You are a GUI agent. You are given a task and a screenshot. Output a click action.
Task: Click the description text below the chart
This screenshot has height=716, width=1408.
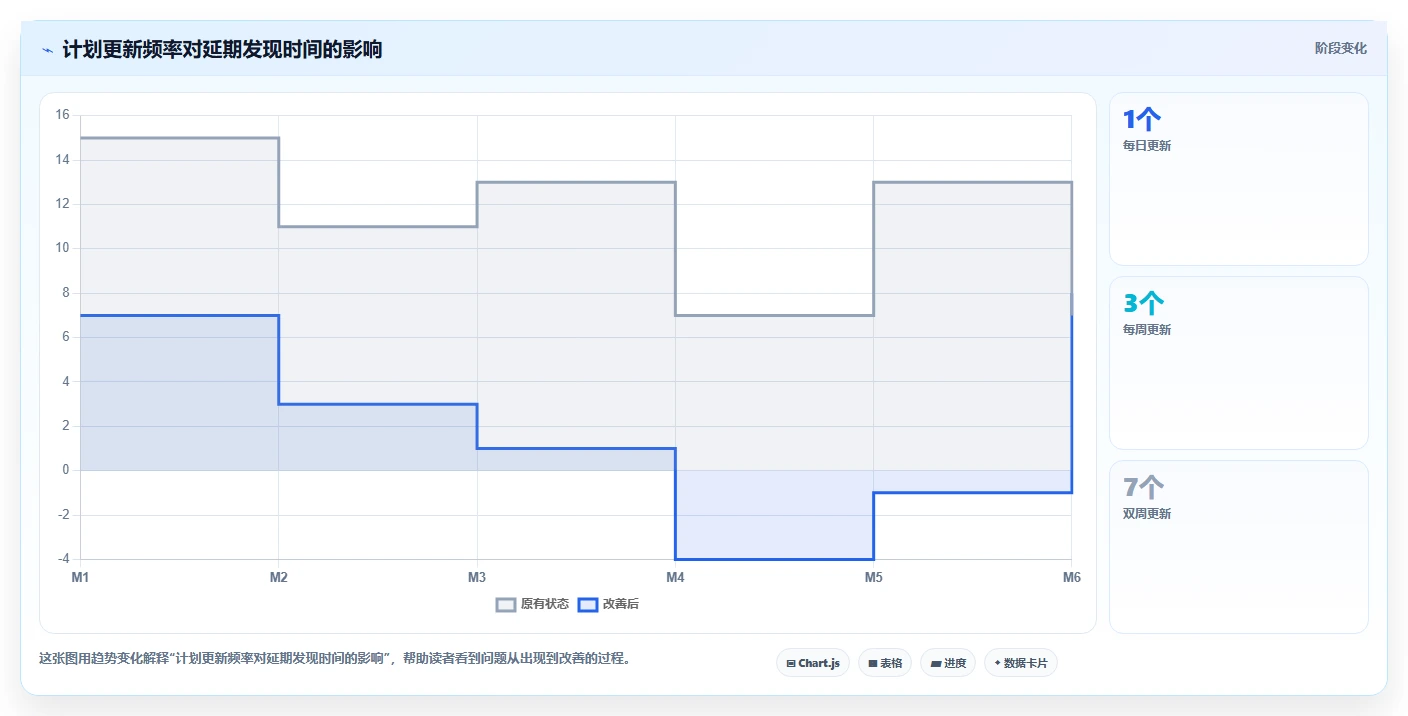click(336, 659)
